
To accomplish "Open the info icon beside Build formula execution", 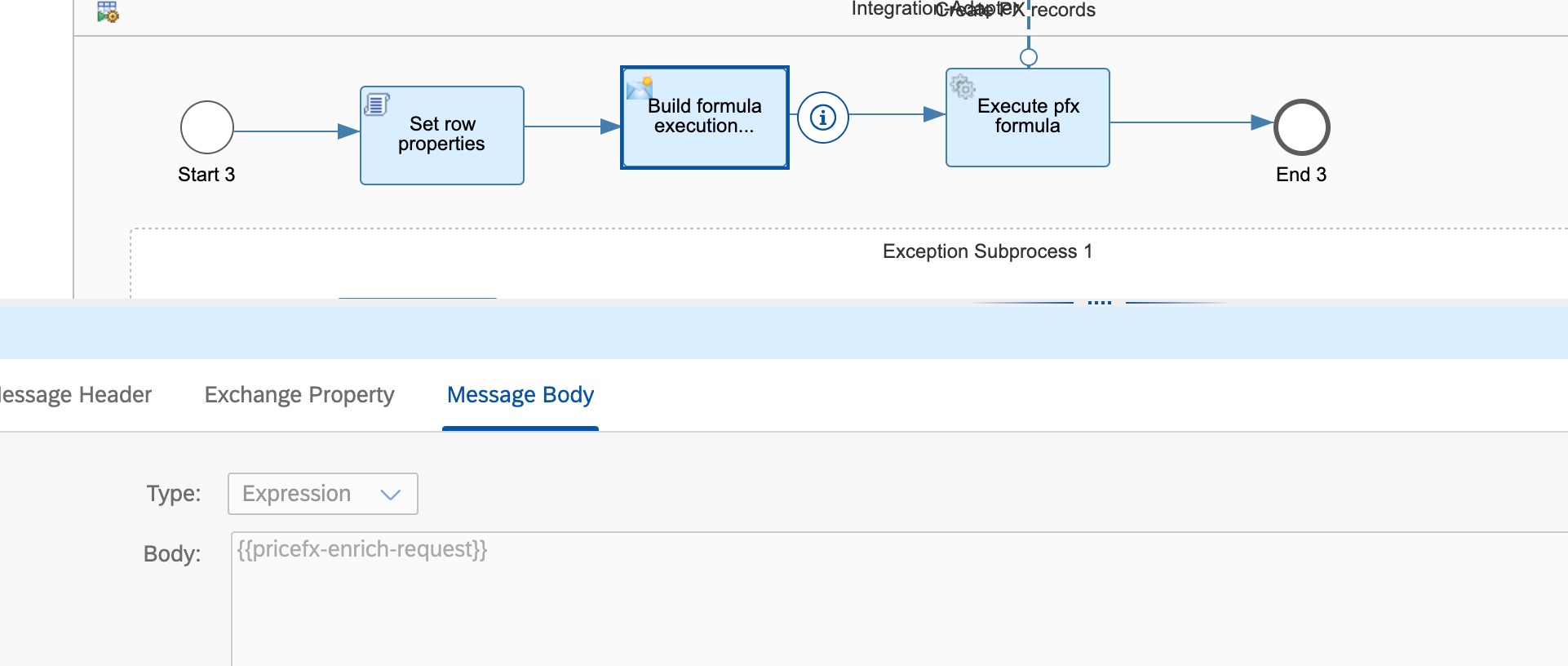I will 822,118.
